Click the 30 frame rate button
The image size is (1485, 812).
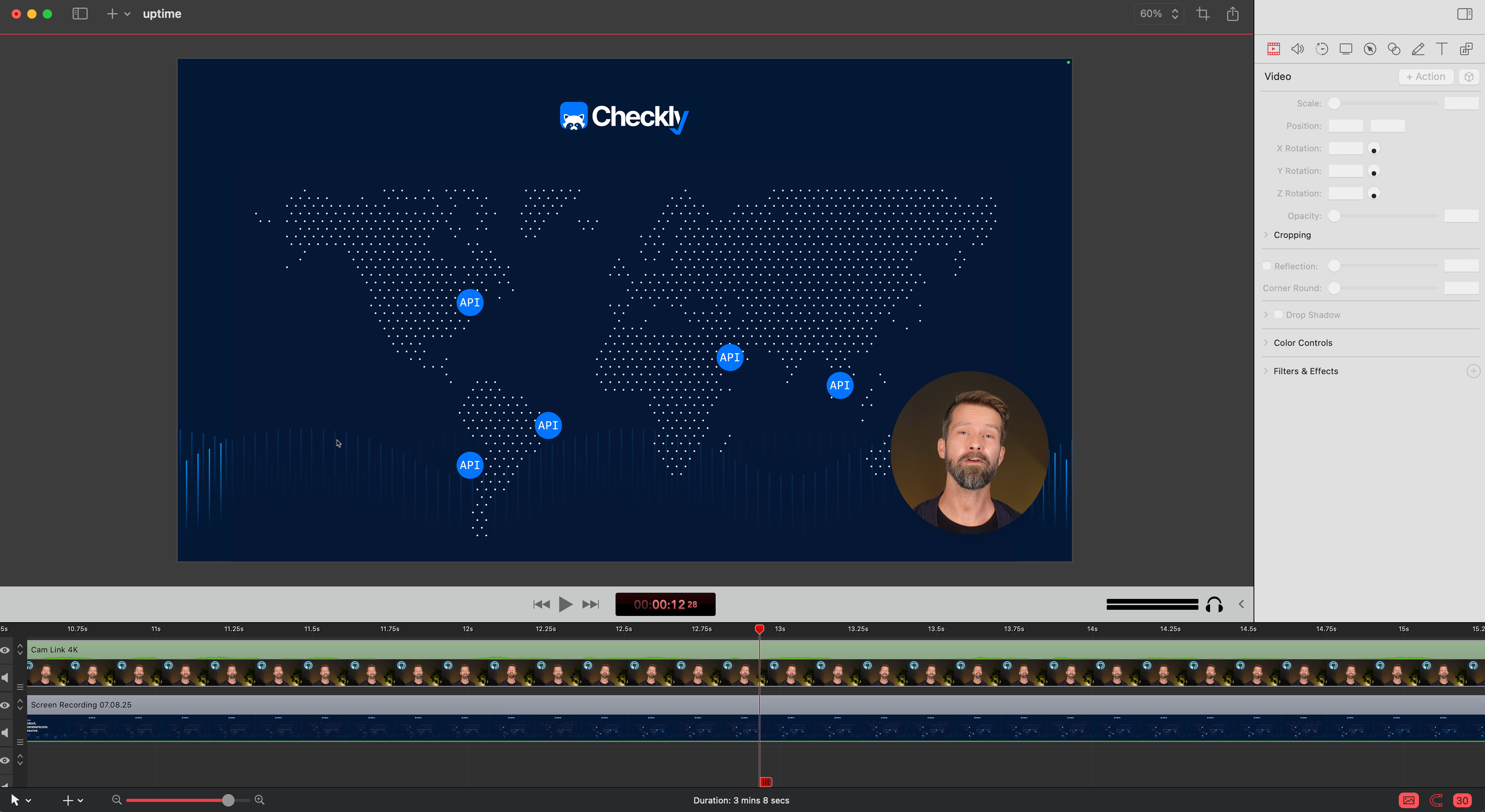[1462, 800]
